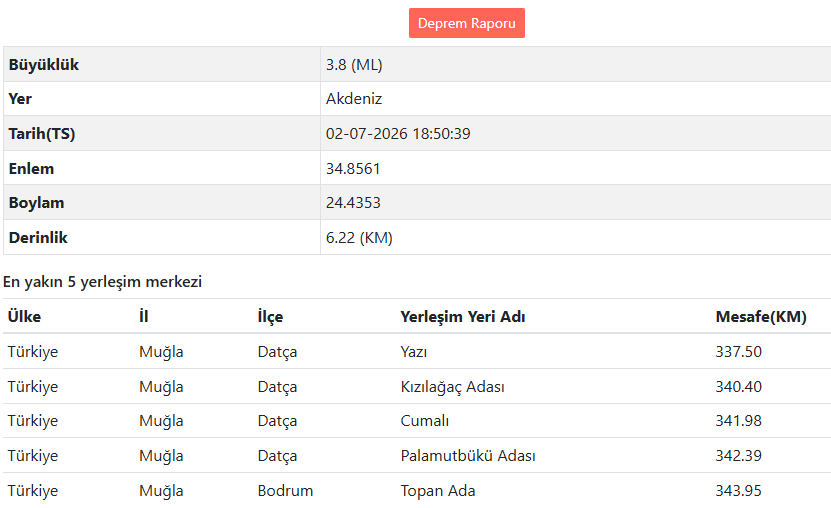Select Türkiye in the Palamutbükü Adası row
The image size is (831, 508).
tap(33, 456)
